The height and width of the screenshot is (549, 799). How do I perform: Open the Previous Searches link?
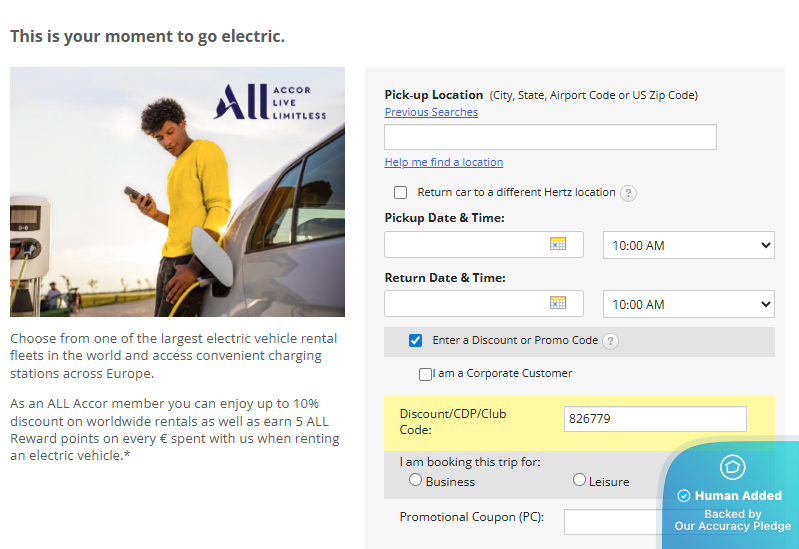(x=431, y=112)
